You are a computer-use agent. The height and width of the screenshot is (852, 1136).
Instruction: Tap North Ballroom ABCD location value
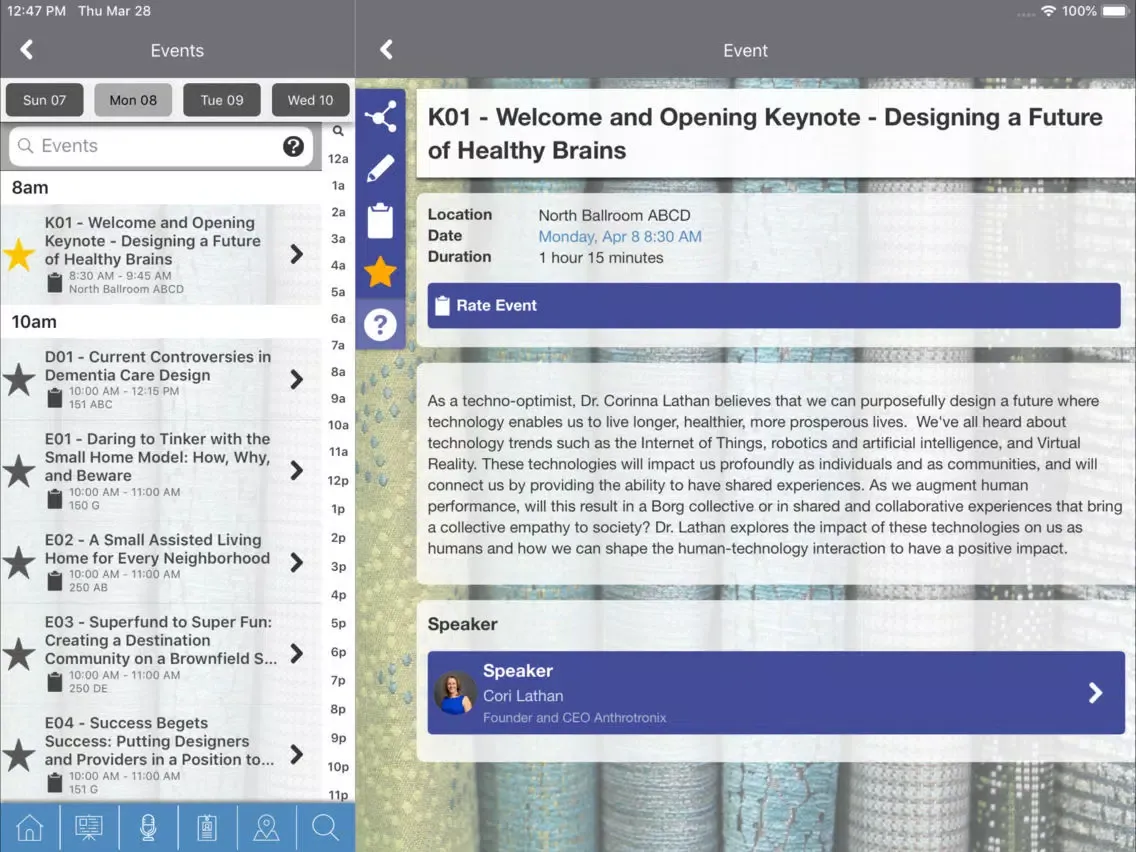614,215
